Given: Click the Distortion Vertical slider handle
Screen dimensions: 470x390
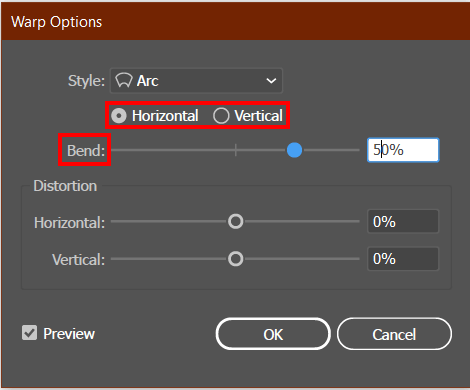Looking at the screenshot, I should [x=236, y=259].
